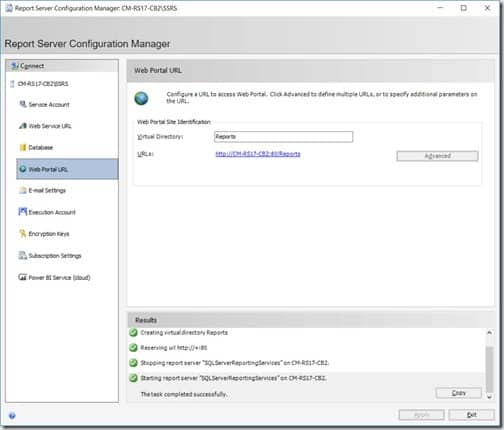The image size is (504, 430).
Task: Open the Service Account page
Action: pyautogui.click(x=49, y=105)
